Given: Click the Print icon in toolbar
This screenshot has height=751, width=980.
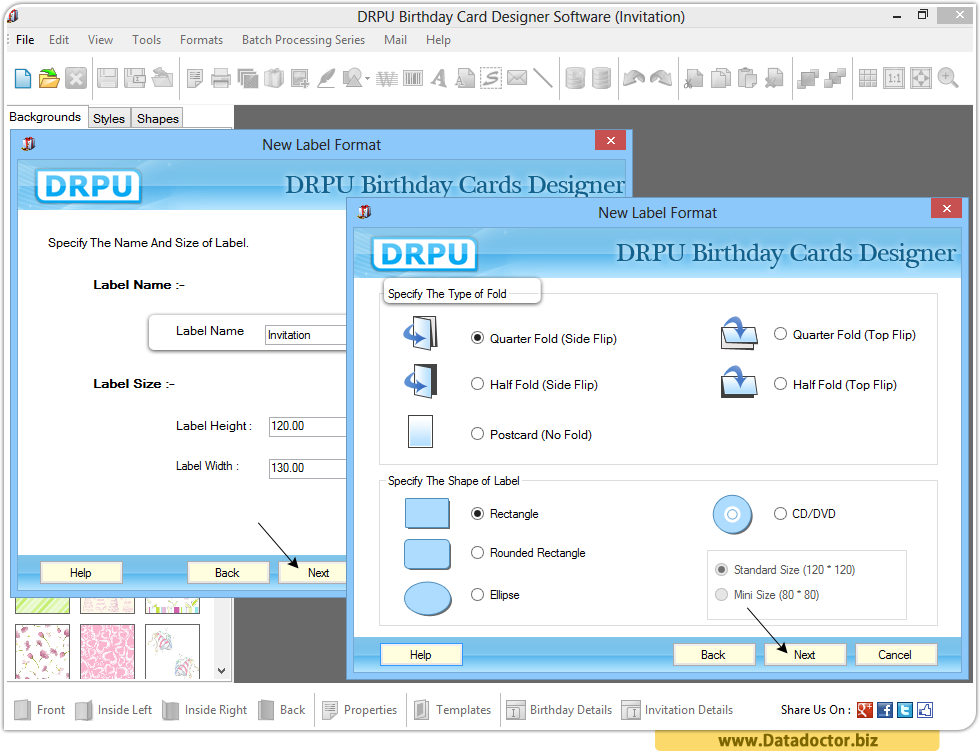Looking at the screenshot, I should (x=221, y=79).
